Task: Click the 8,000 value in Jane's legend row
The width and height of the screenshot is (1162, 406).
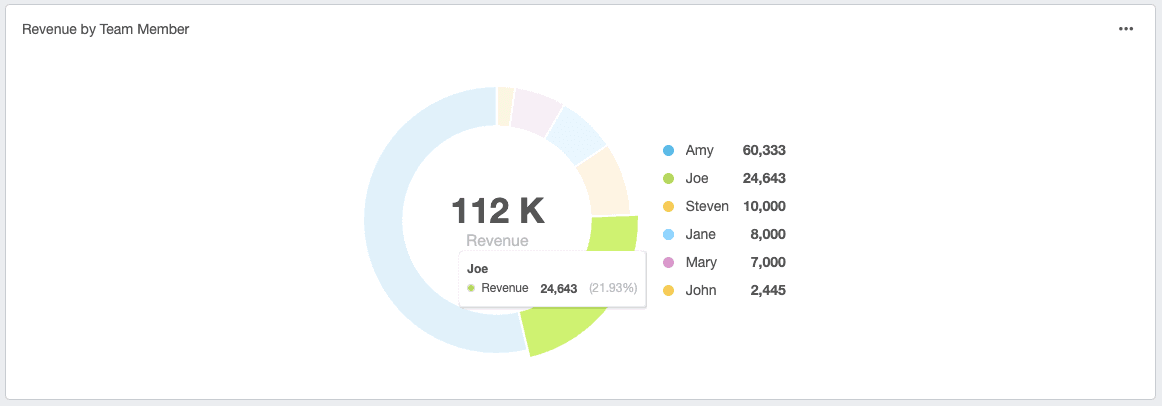Action: click(764, 235)
